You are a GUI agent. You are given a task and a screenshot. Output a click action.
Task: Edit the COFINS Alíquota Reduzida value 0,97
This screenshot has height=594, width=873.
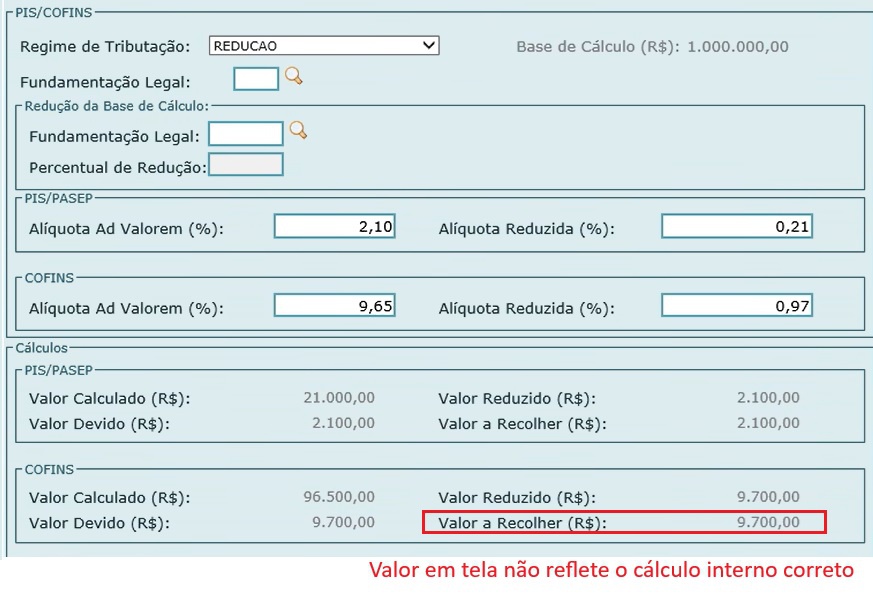click(x=736, y=304)
